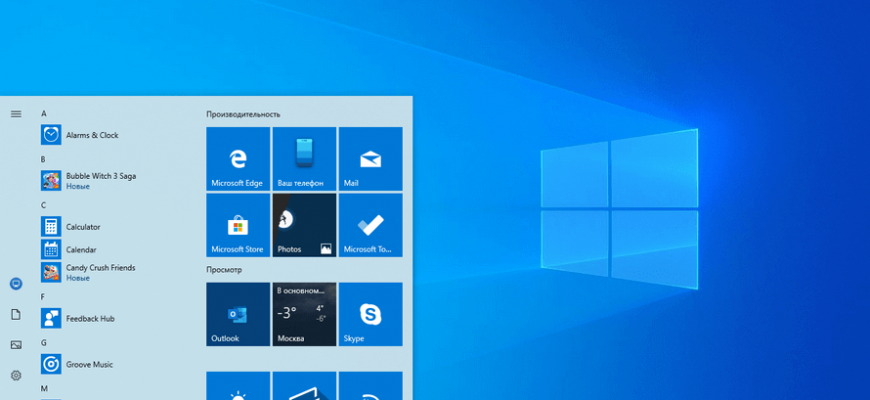Open the Documents folder in Start sidebar

[x=16, y=314]
